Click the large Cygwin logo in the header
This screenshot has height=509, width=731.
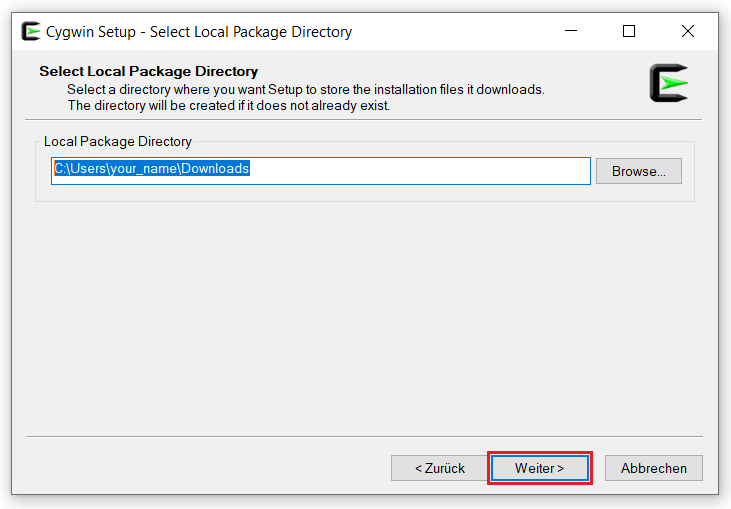668,83
